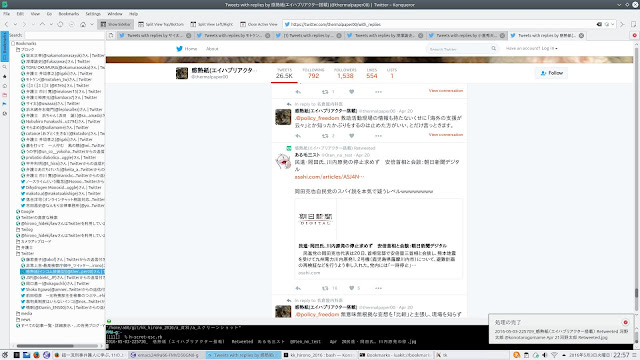Switch to the first Tweets with replies tab
The height and width of the screenshot is (360, 640).
pos(155,36)
